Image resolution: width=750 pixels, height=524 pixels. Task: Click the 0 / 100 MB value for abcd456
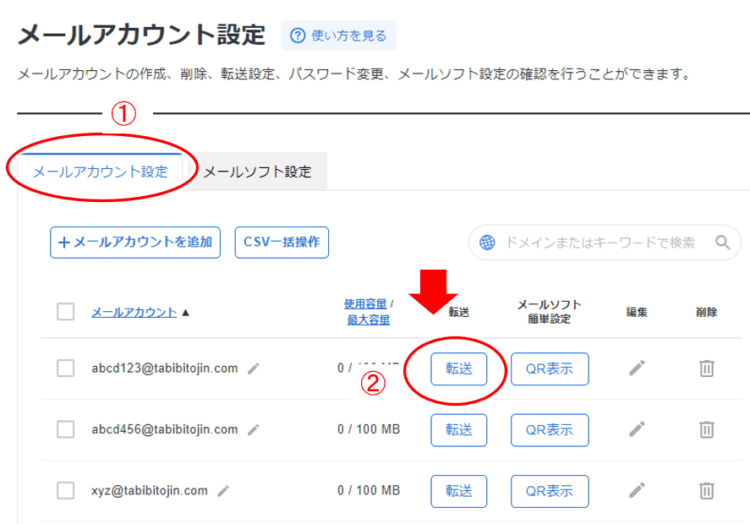click(368, 429)
